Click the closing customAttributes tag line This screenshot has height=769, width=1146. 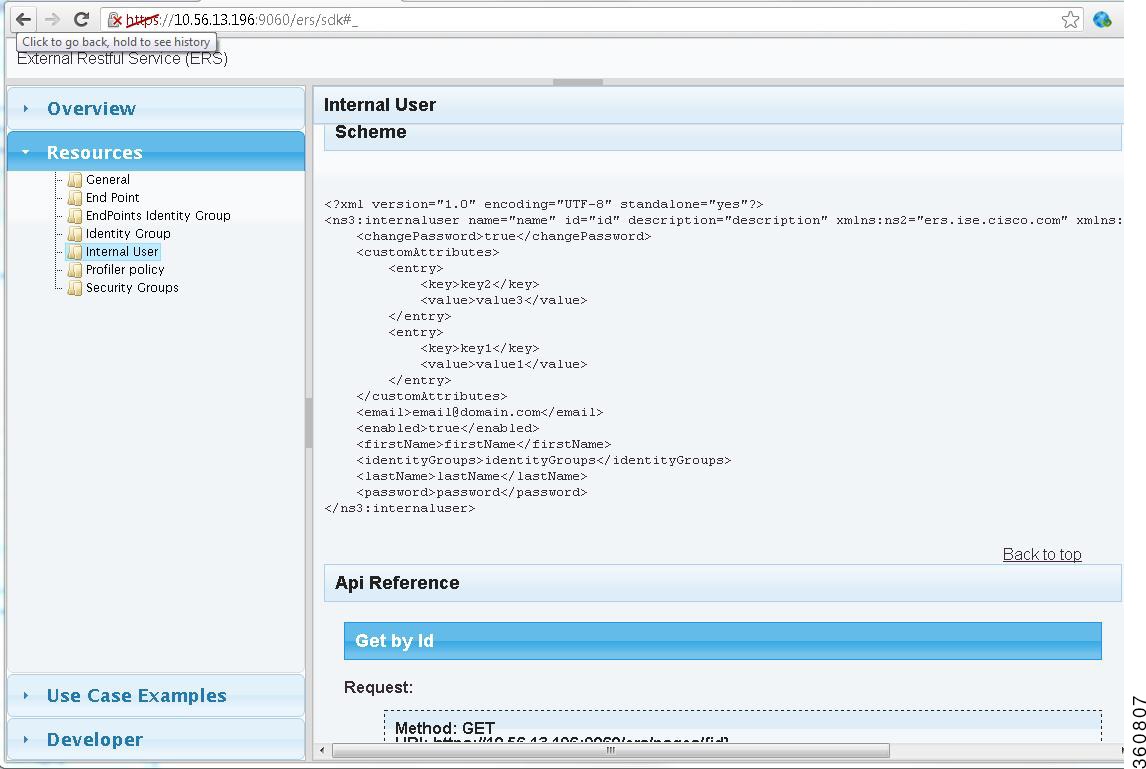(x=431, y=396)
